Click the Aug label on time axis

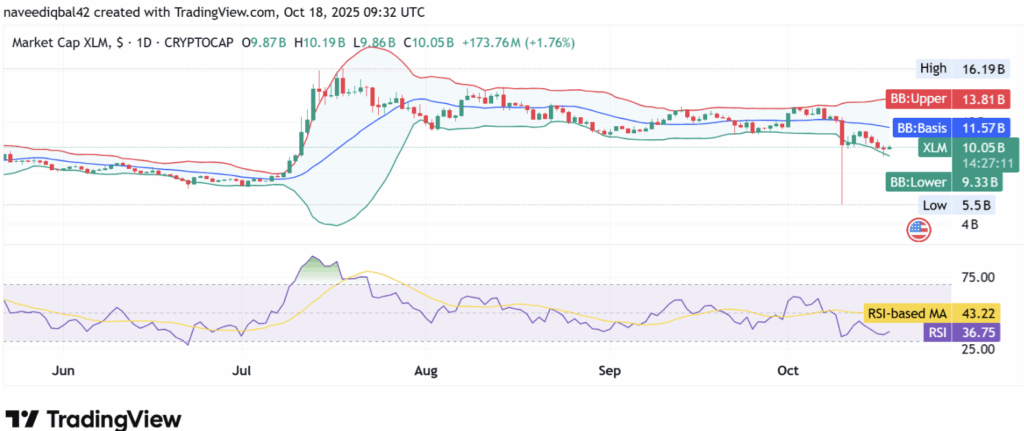(x=425, y=371)
